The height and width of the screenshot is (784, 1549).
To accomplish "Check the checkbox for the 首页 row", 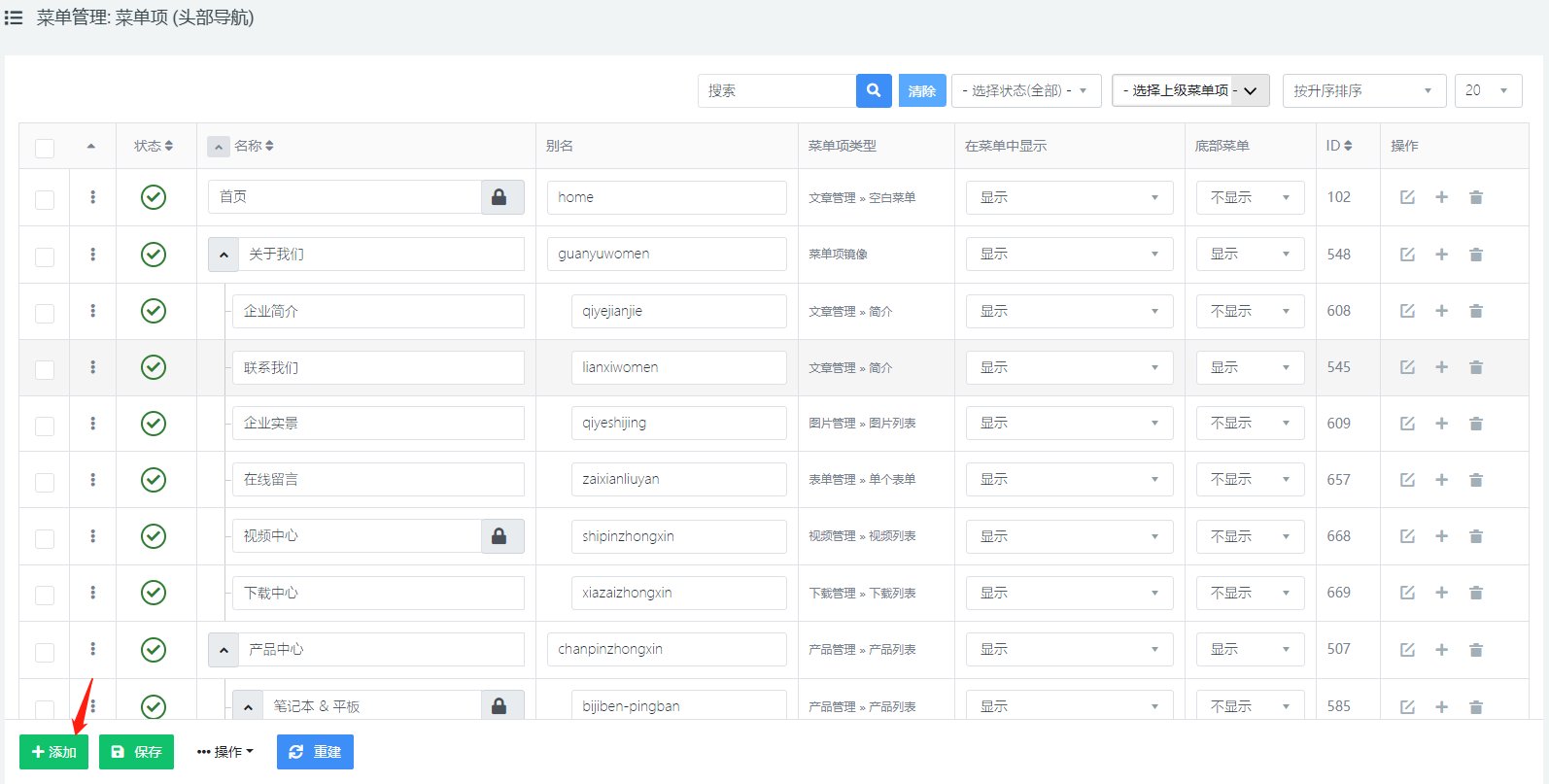I will pos(45,199).
